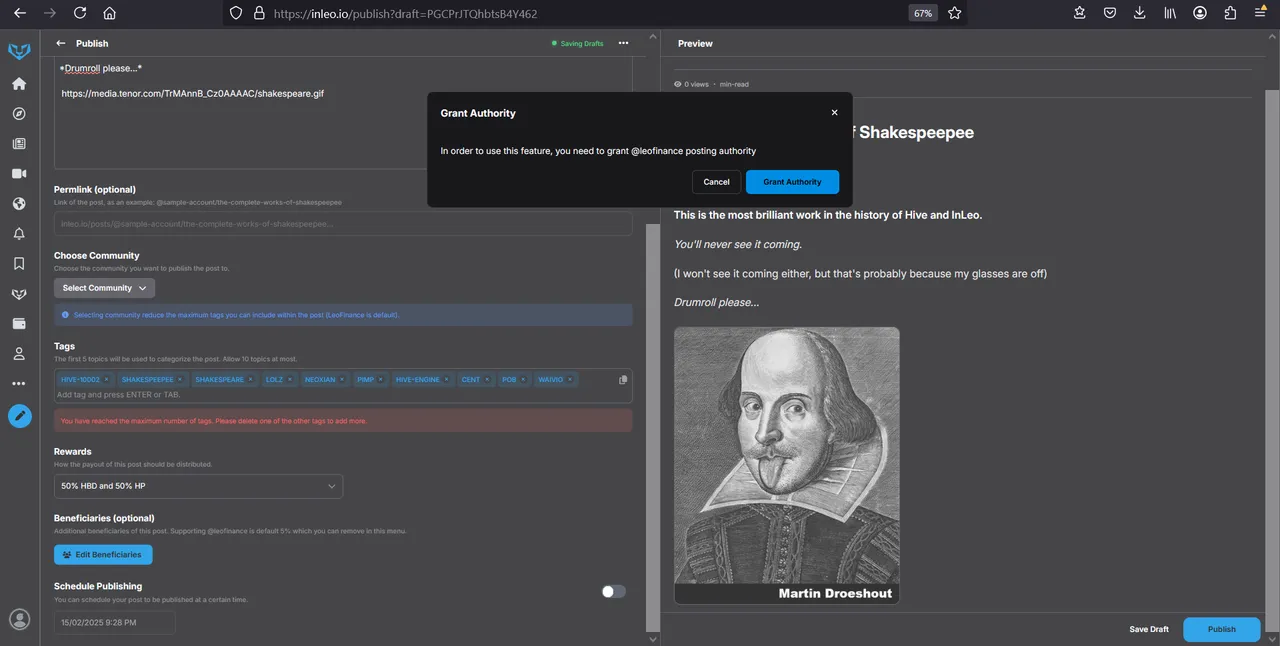
Task: Click the 67% zoom level indicator
Action: pos(922,13)
